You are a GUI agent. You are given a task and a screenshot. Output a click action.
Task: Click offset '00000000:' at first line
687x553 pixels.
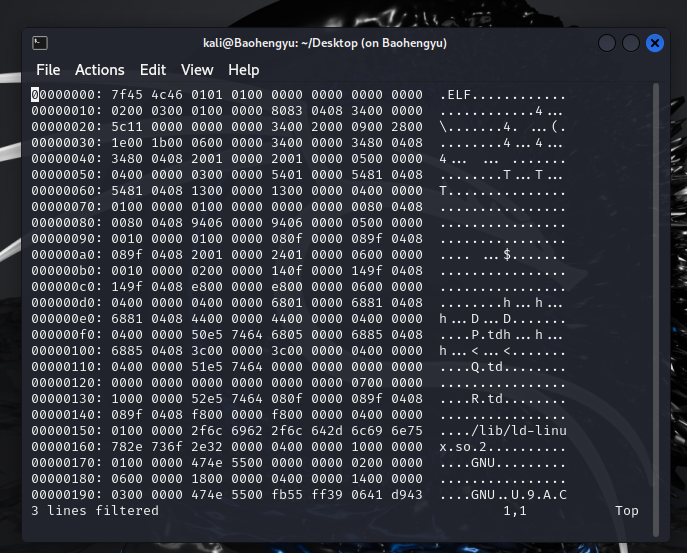coord(67,95)
